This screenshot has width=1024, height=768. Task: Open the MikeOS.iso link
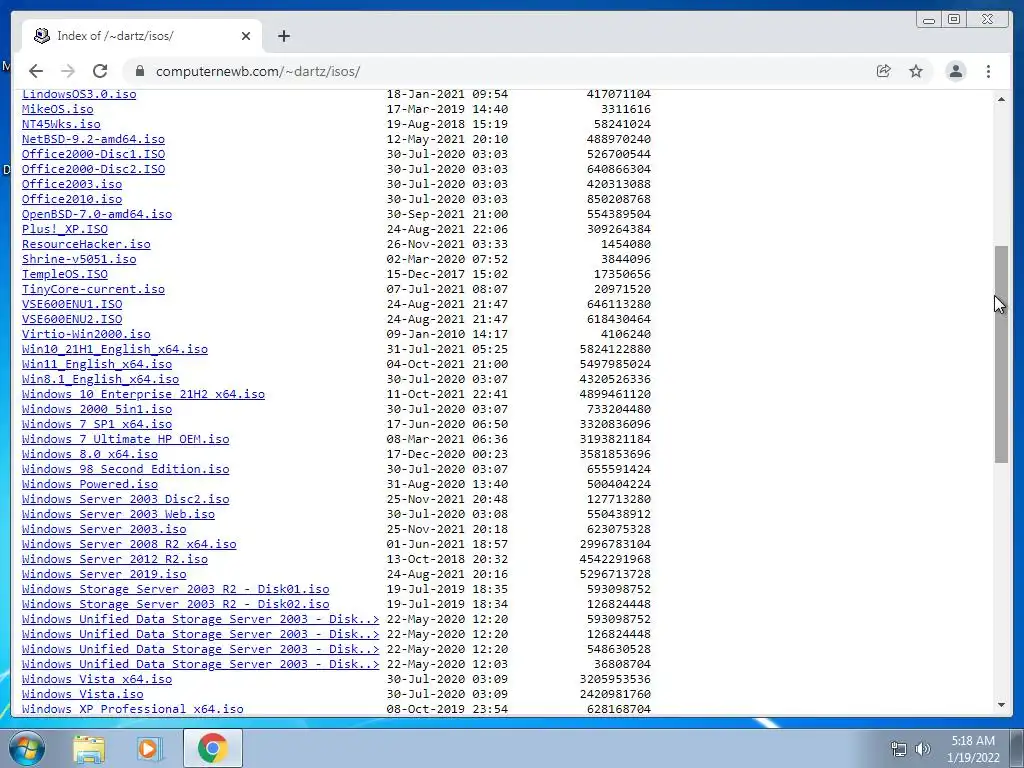57,109
